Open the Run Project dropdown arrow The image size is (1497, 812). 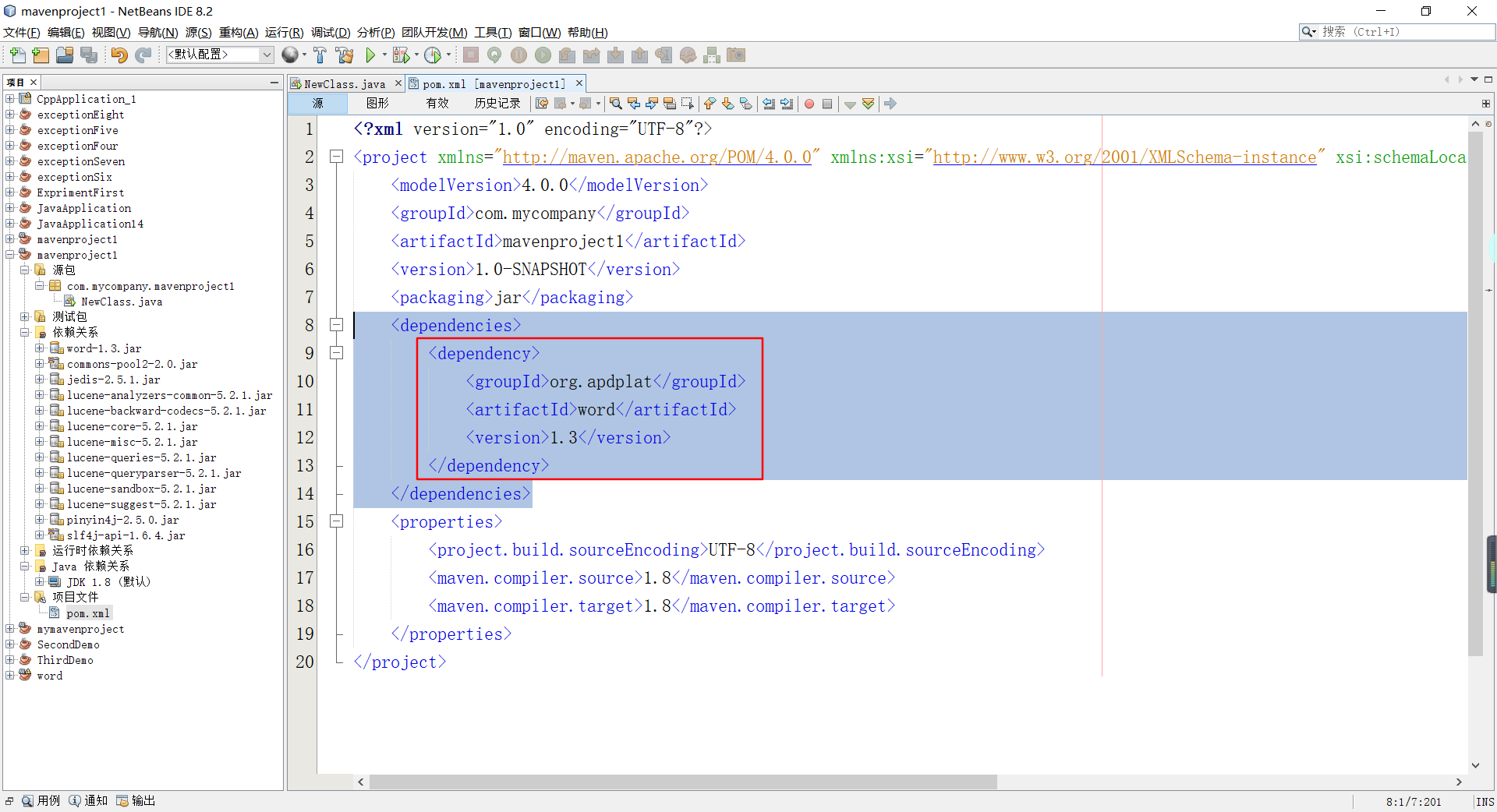tap(384, 55)
